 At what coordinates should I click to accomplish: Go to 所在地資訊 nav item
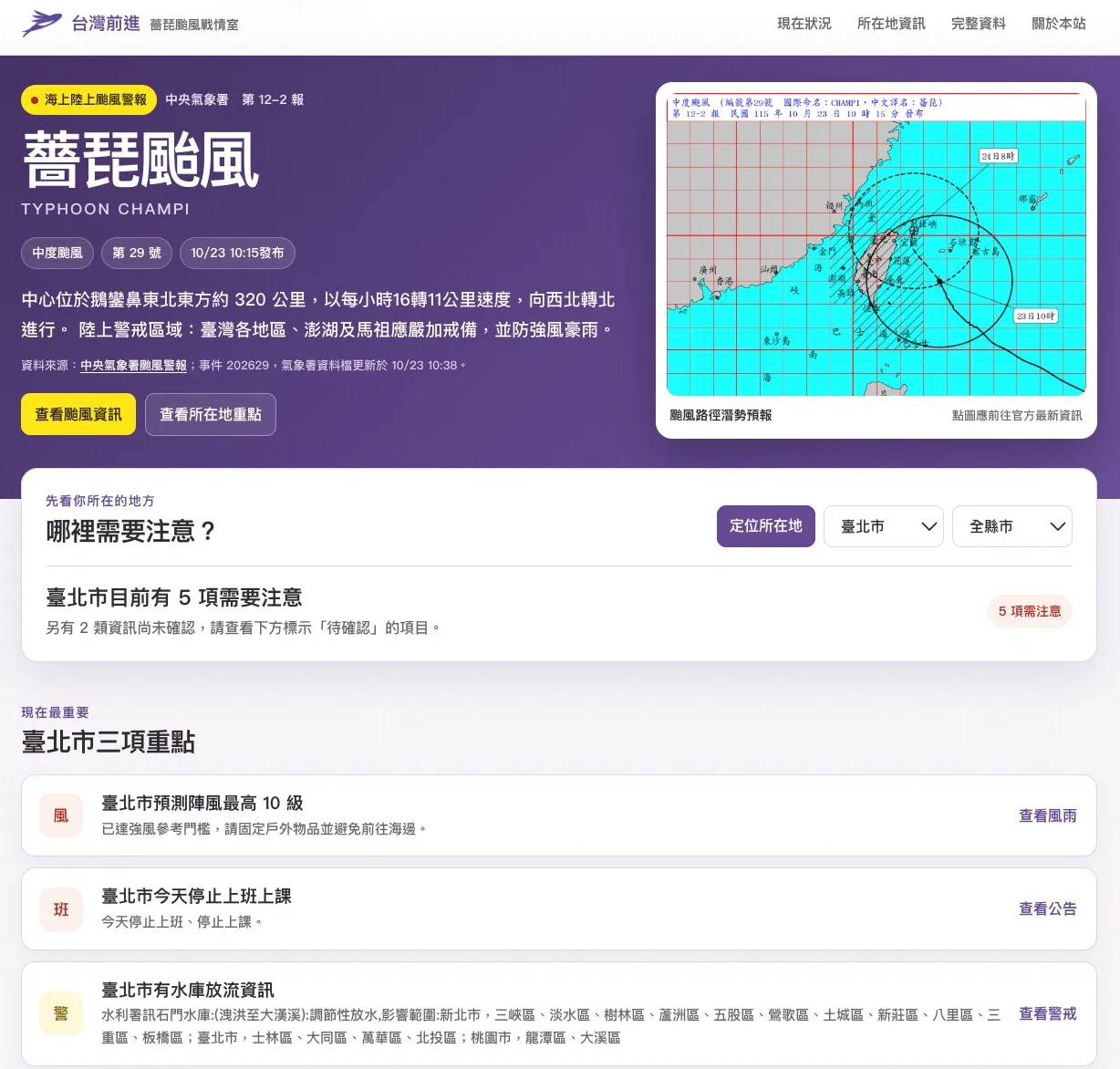(891, 24)
